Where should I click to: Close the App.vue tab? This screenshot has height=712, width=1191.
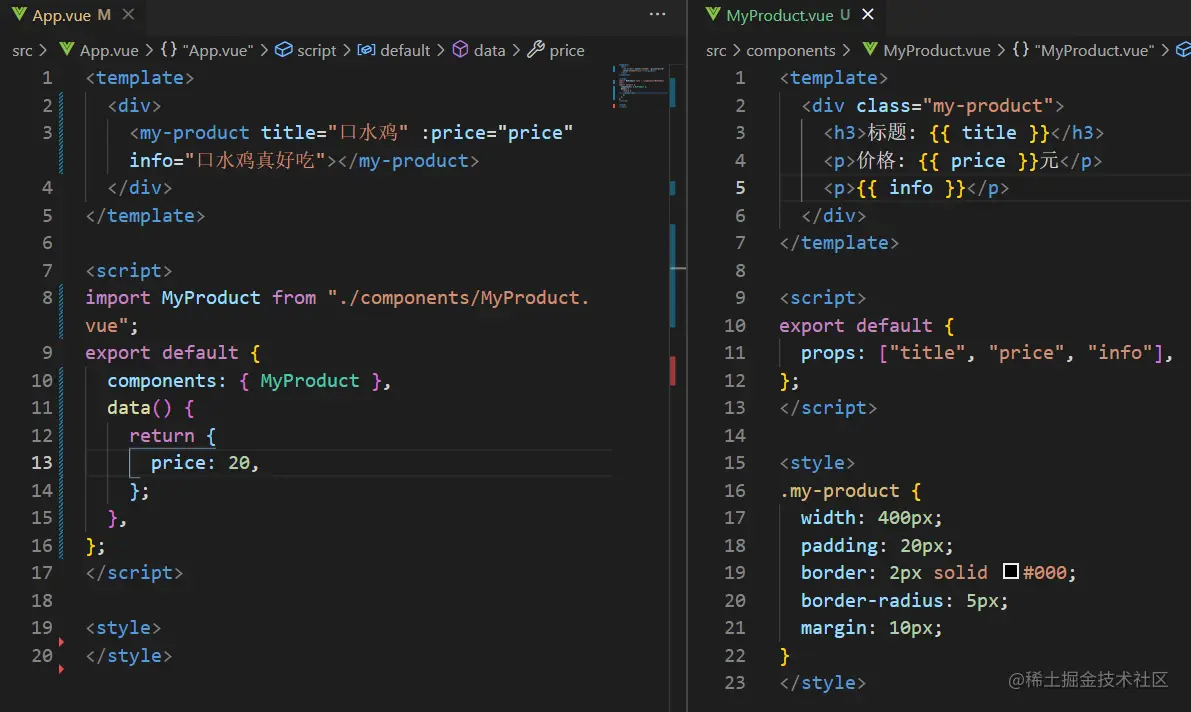coord(128,14)
